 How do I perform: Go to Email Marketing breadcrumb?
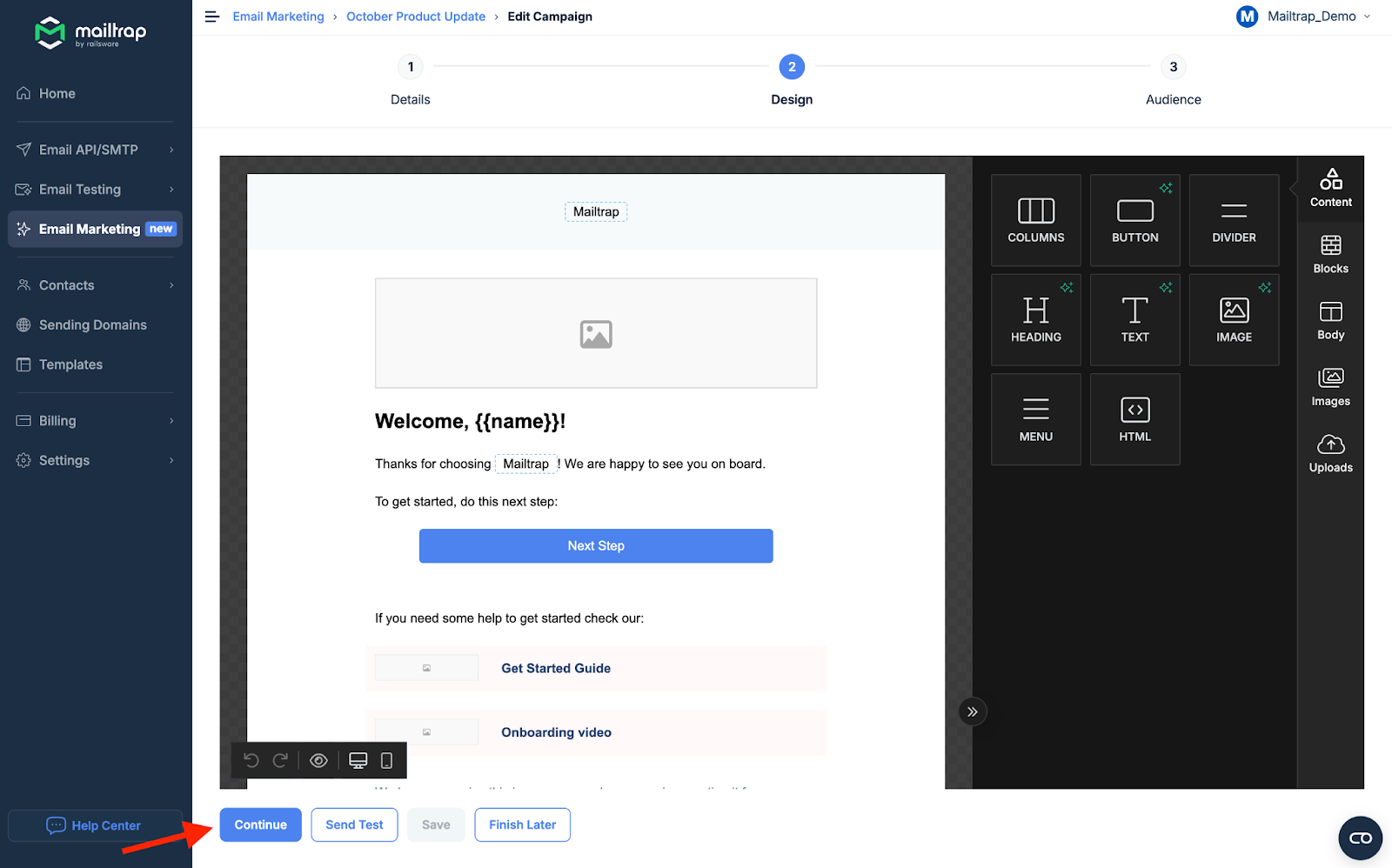pyautogui.click(x=278, y=17)
